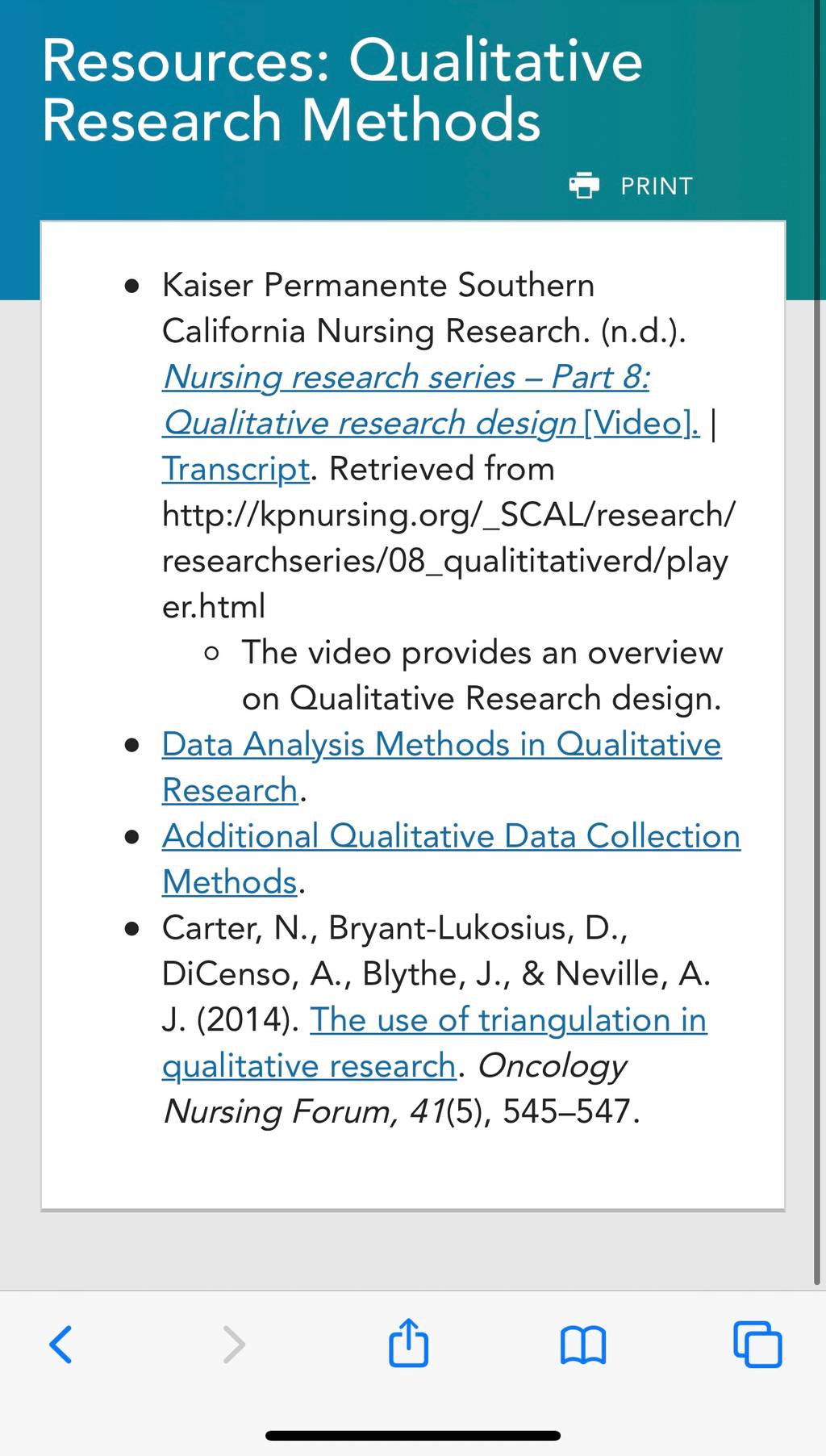The image size is (826, 1456).
Task: Tap the forward navigation arrow
Action: coord(233,1345)
